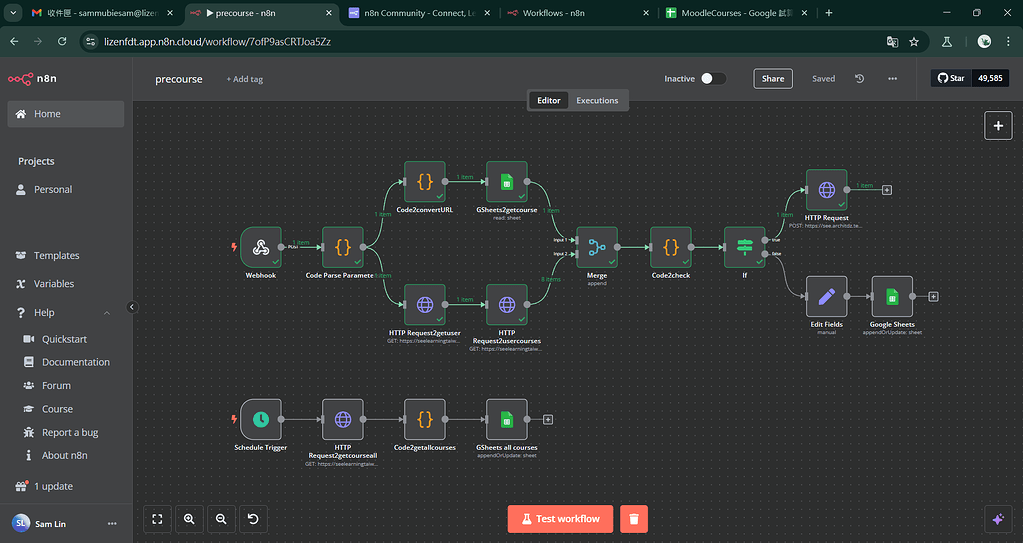Click the Add tag field
The width and height of the screenshot is (1023, 543).
coord(245,79)
